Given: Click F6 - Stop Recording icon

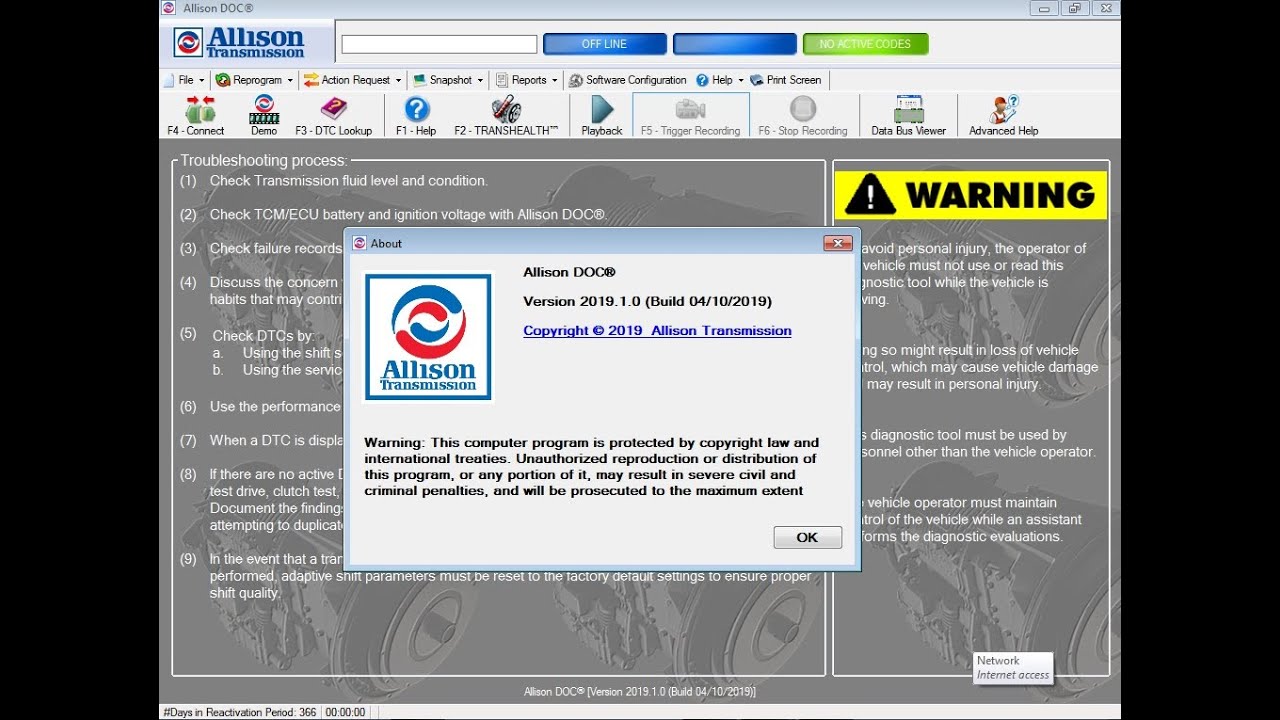Looking at the screenshot, I should 803,115.
